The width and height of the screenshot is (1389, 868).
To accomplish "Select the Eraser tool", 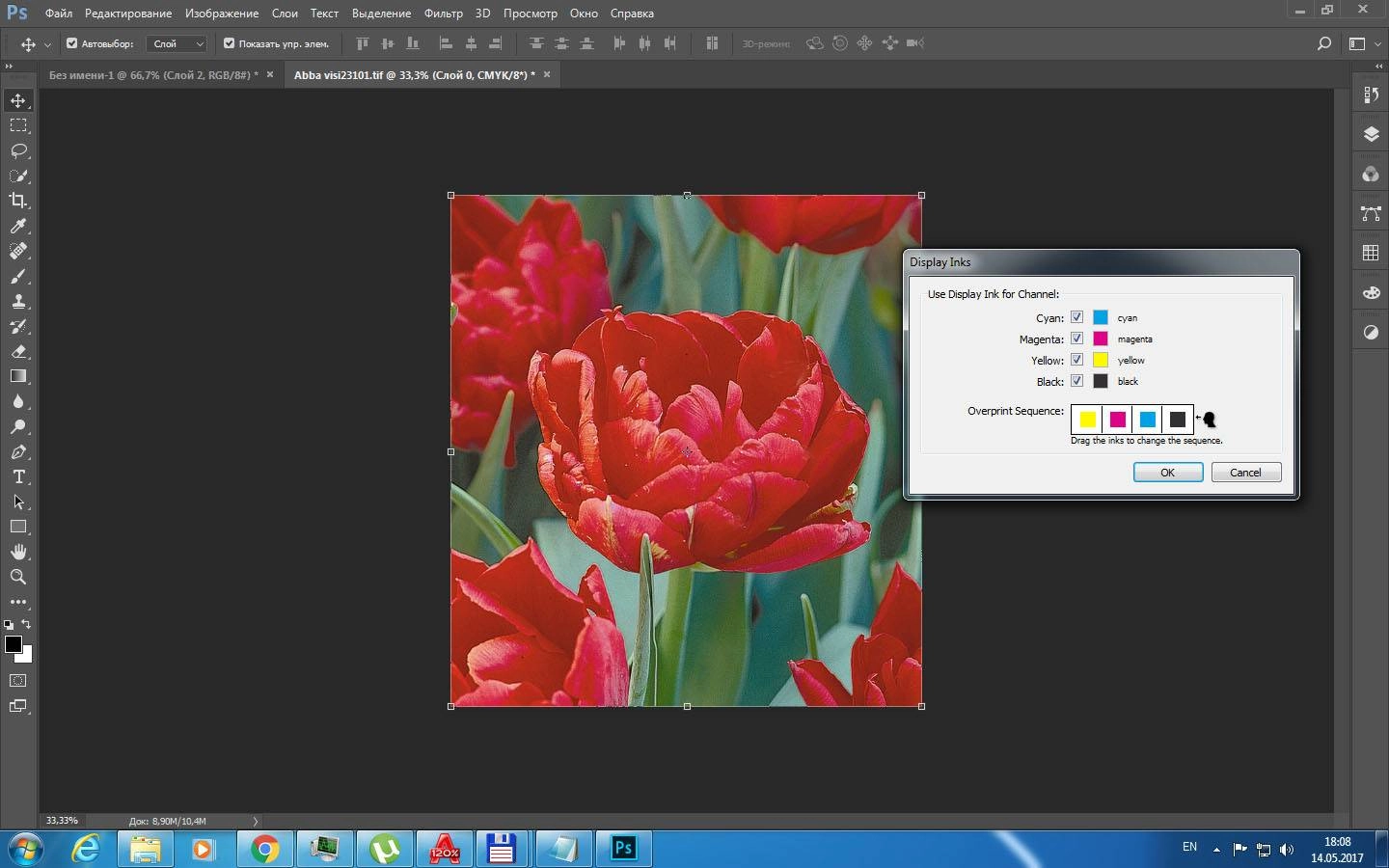I will (18, 351).
